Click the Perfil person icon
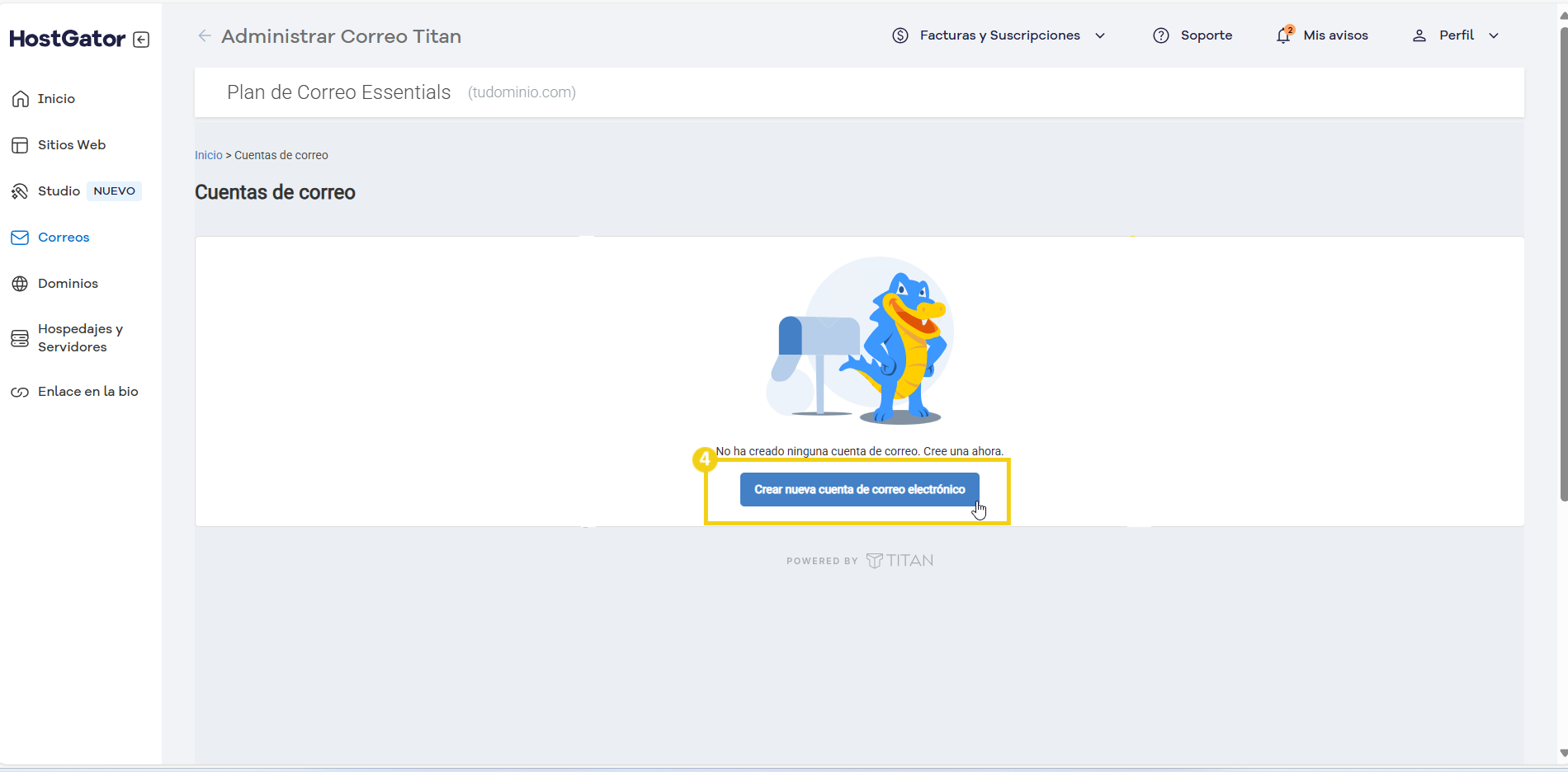 pyautogui.click(x=1419, y=35)
